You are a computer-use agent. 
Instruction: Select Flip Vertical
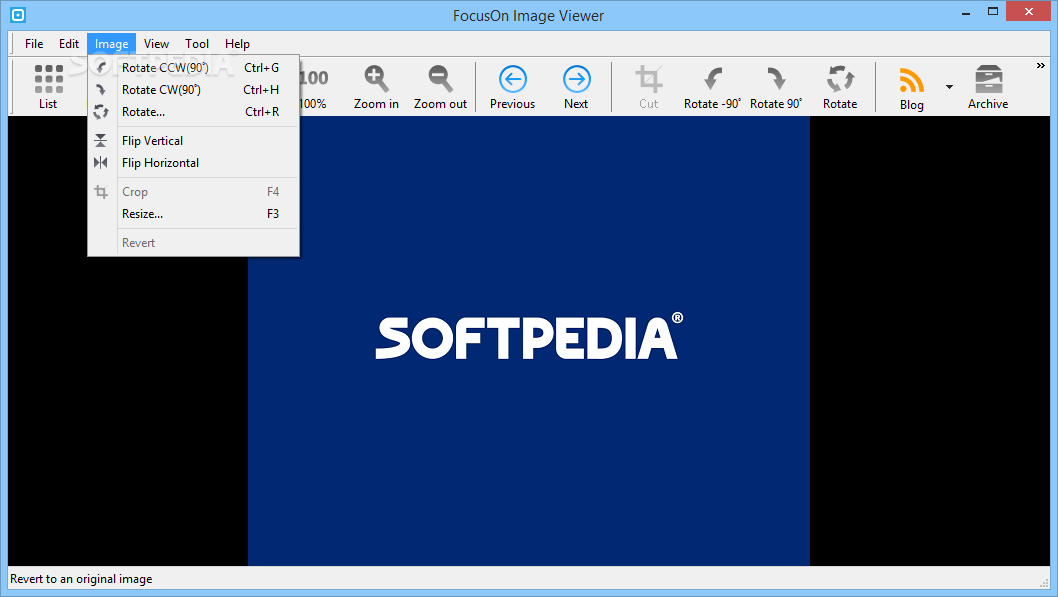coord(194,140)
